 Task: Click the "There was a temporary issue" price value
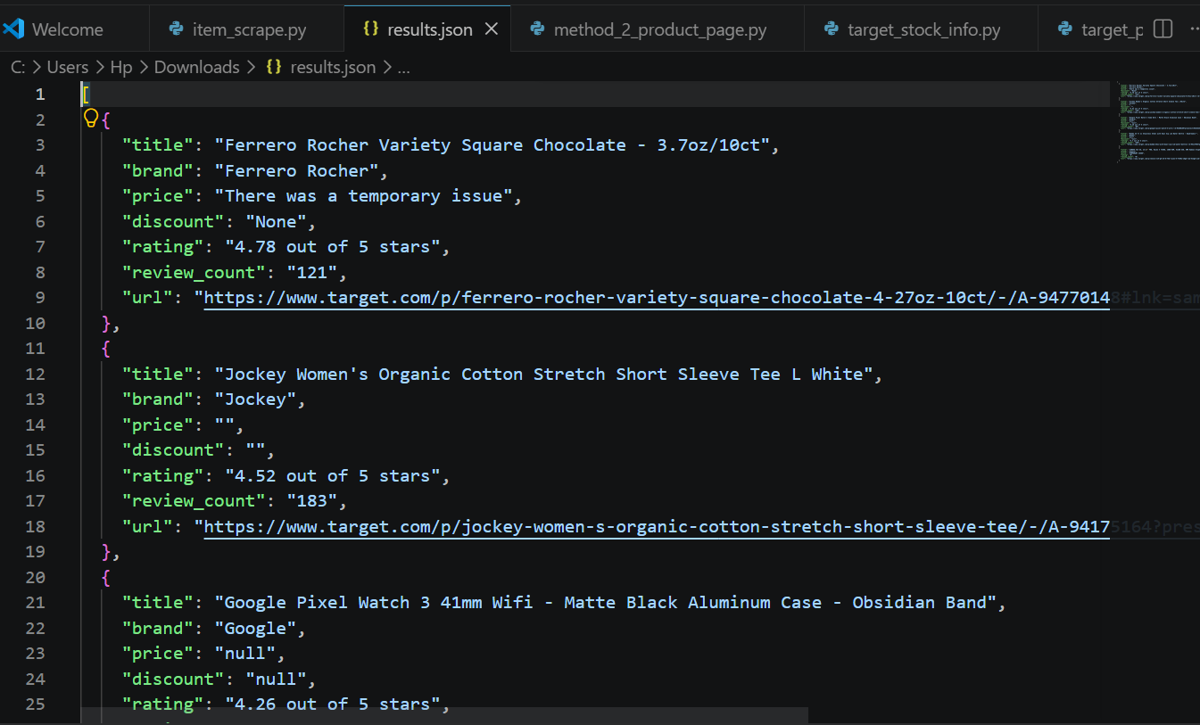click(x=363, y=196)
